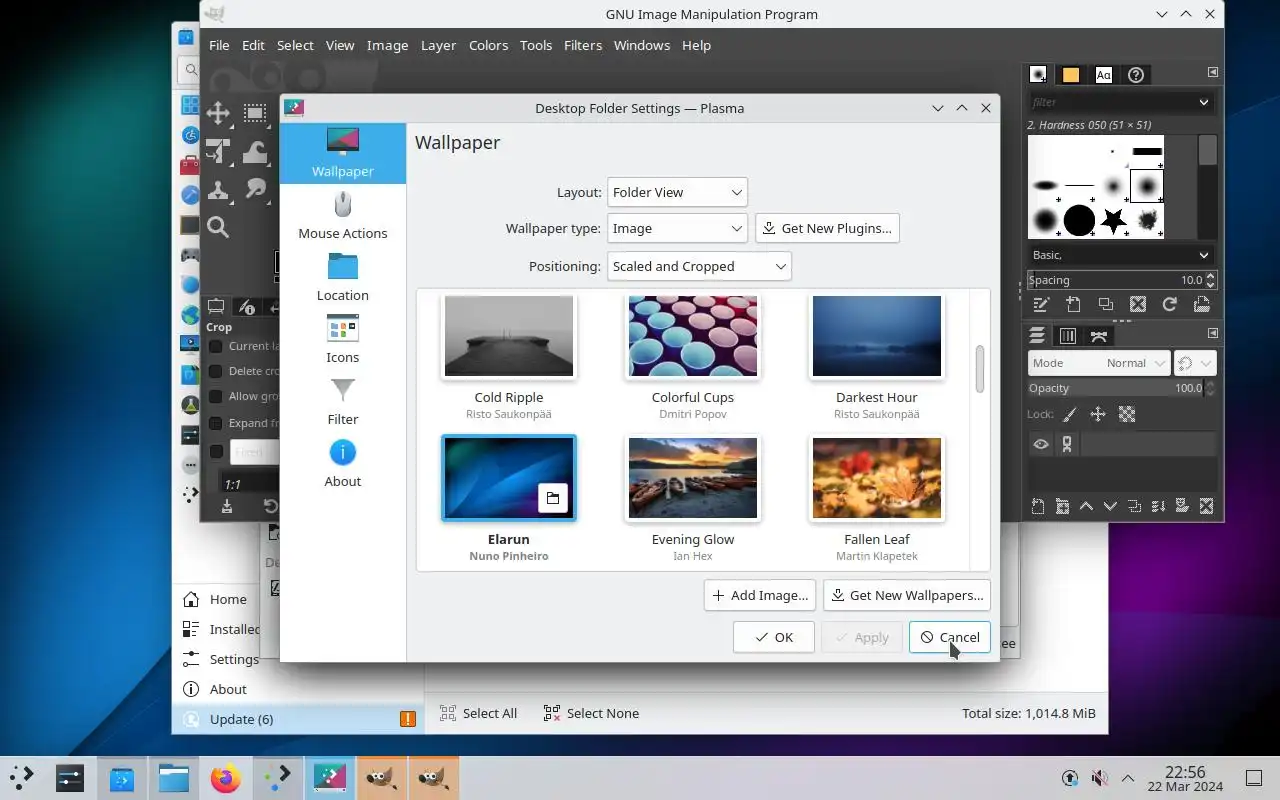Choose the Cold Ripple wallpaper thumbnail
The height and width of the screenshot is (800, 1280).
[x=509, y=336]
